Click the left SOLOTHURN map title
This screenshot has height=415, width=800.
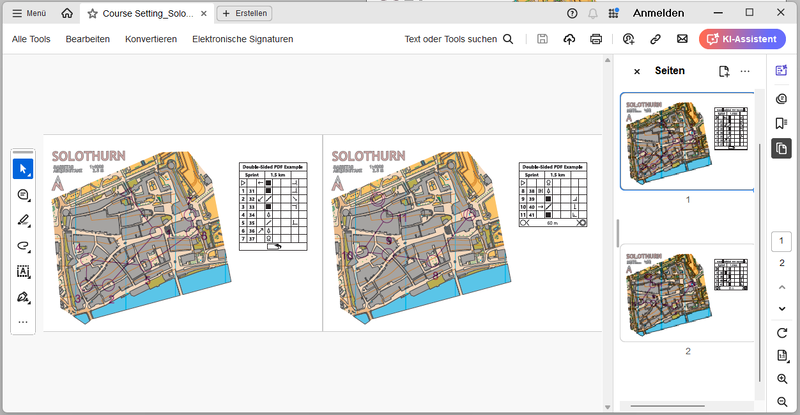[88, 156]
